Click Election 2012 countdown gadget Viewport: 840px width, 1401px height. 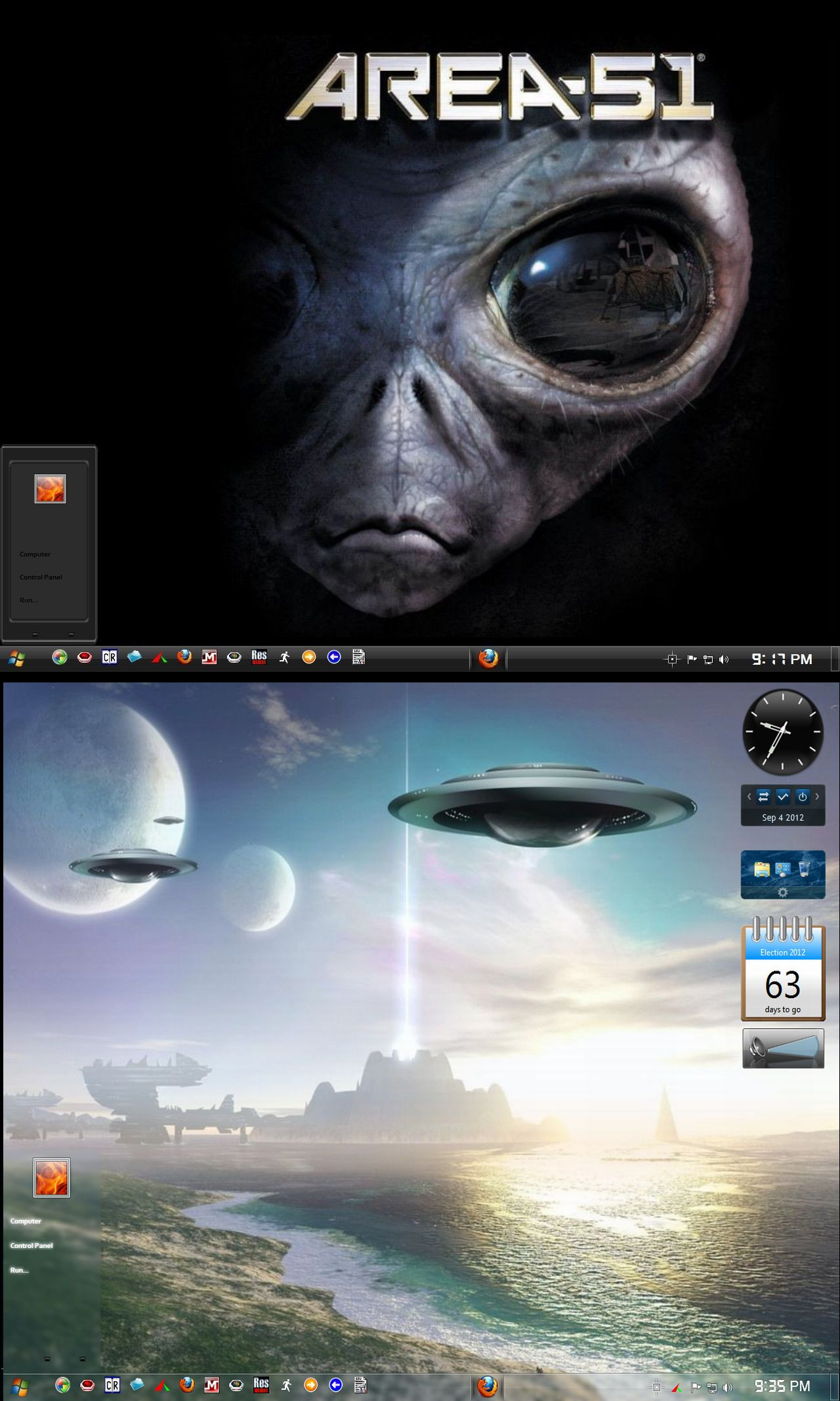[783, 969]
